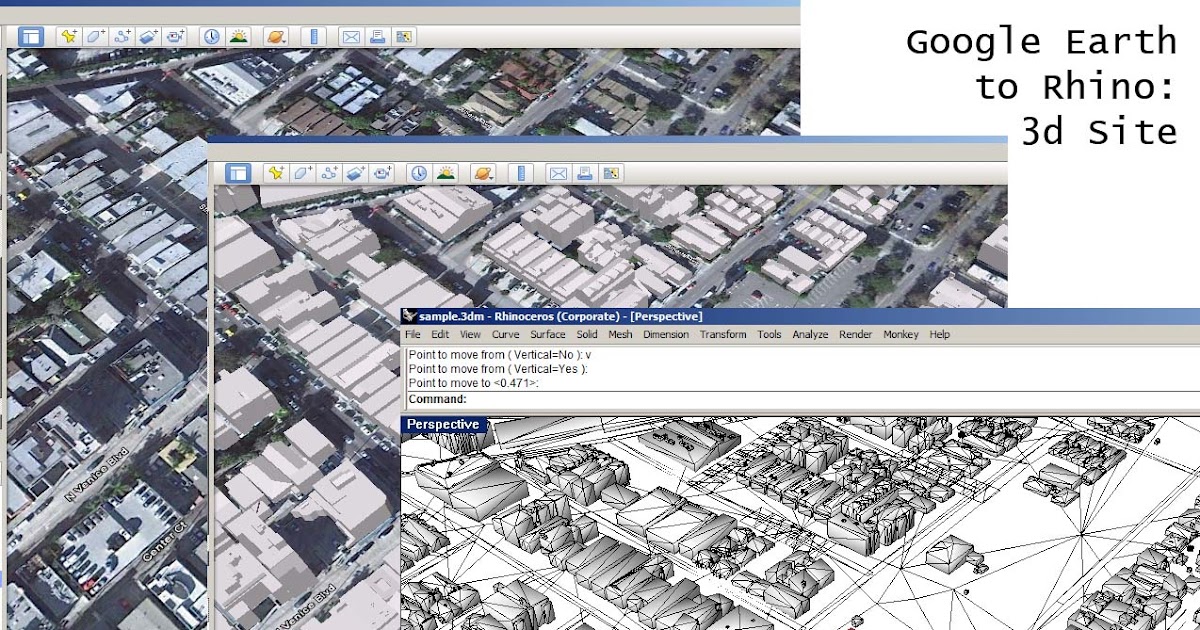Open the File menu in Rhinoceros
The height and width of the screenshot is (630, 1200).
[x=413, y=335]
